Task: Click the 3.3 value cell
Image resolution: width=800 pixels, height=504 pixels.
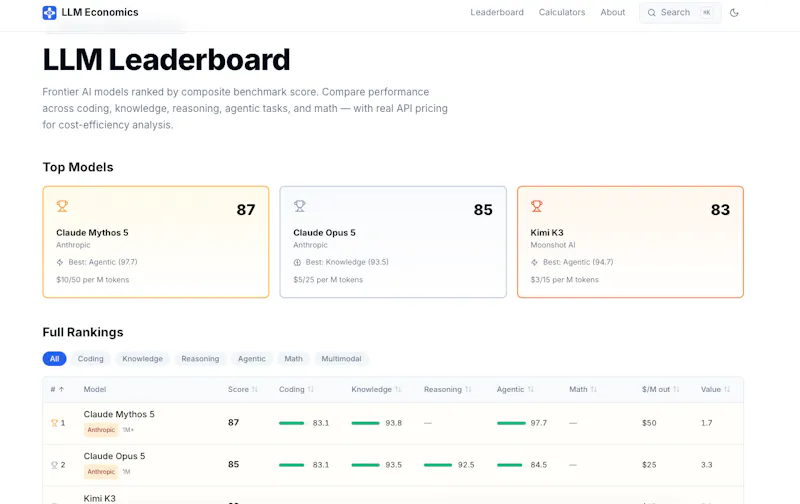Action: point(706,465)
